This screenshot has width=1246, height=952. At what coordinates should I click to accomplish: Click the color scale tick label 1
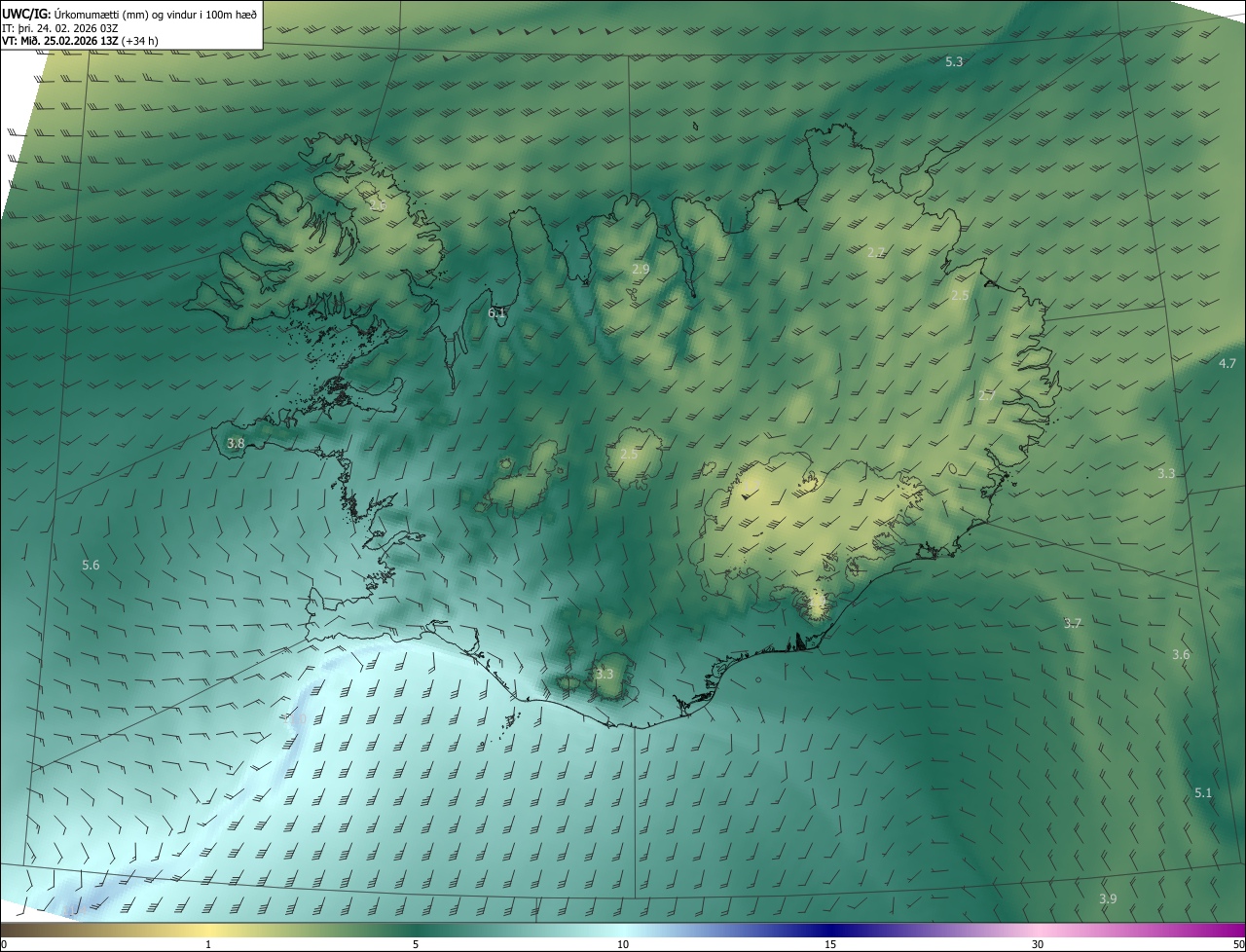(x=209, y=944)
